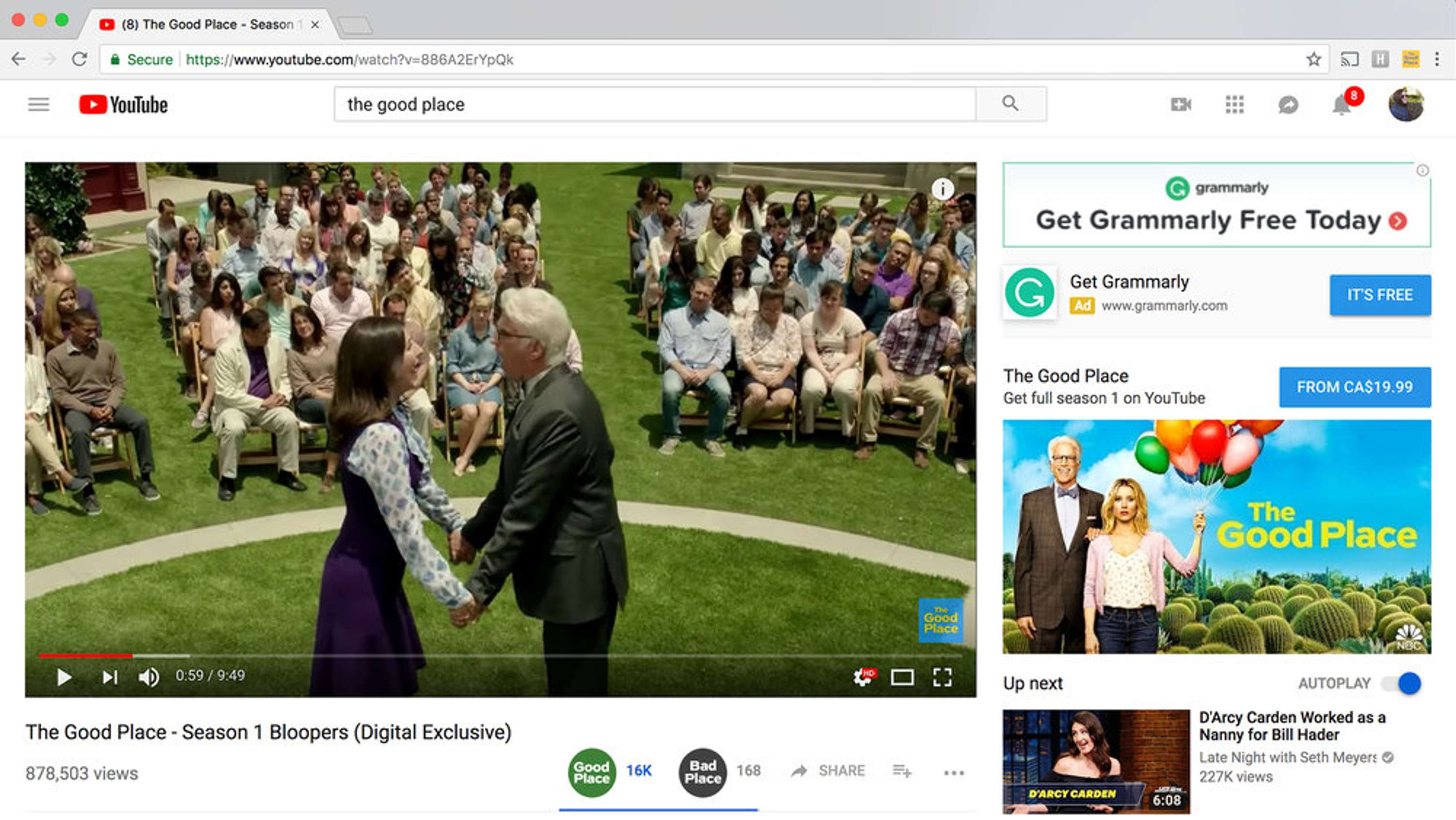The height and width of the screenshot is (820, 1456).
Task: Open the H browser extension
Action: (1380, 59)
